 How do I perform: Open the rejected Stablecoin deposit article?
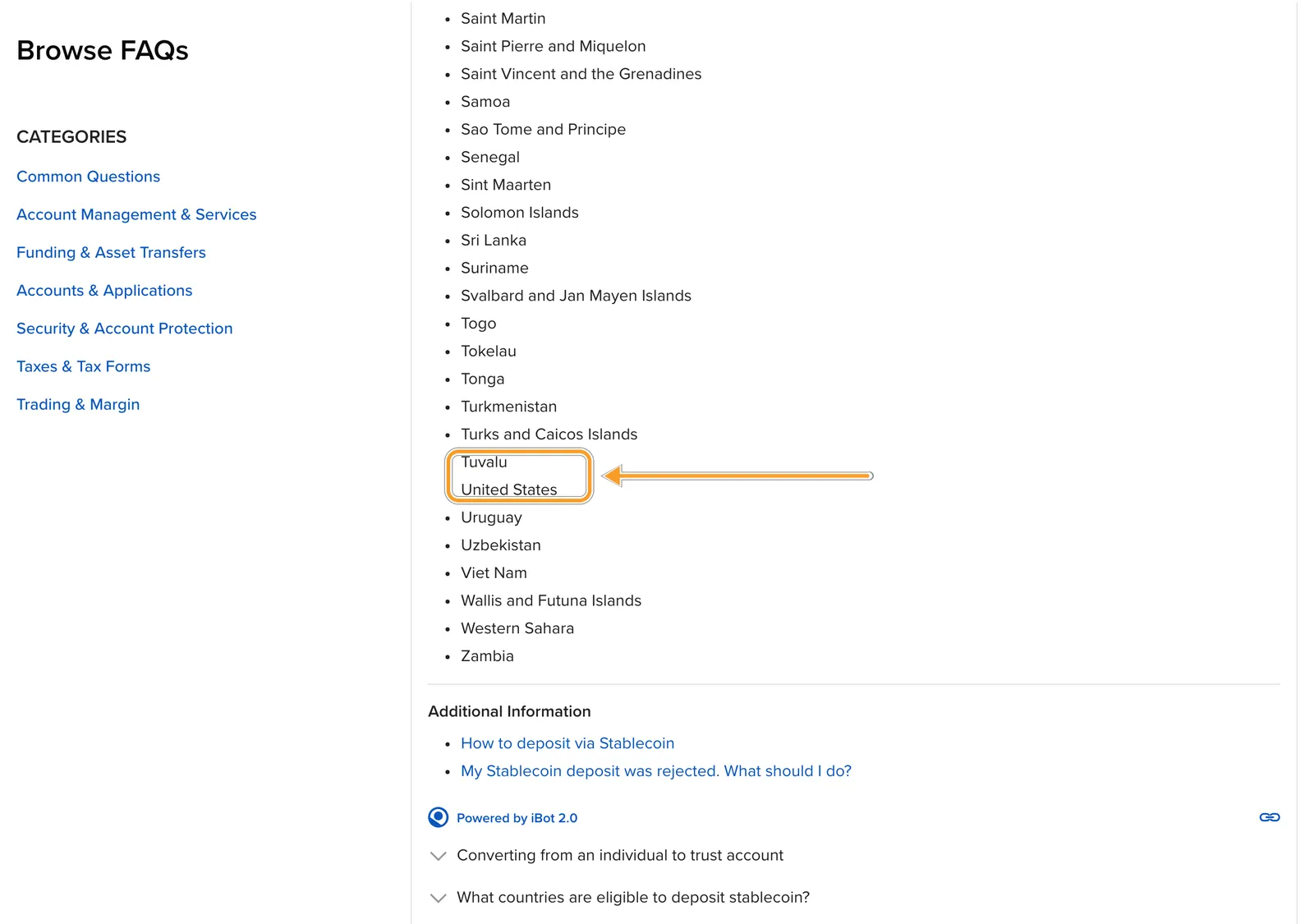click(x=656, y=771)
